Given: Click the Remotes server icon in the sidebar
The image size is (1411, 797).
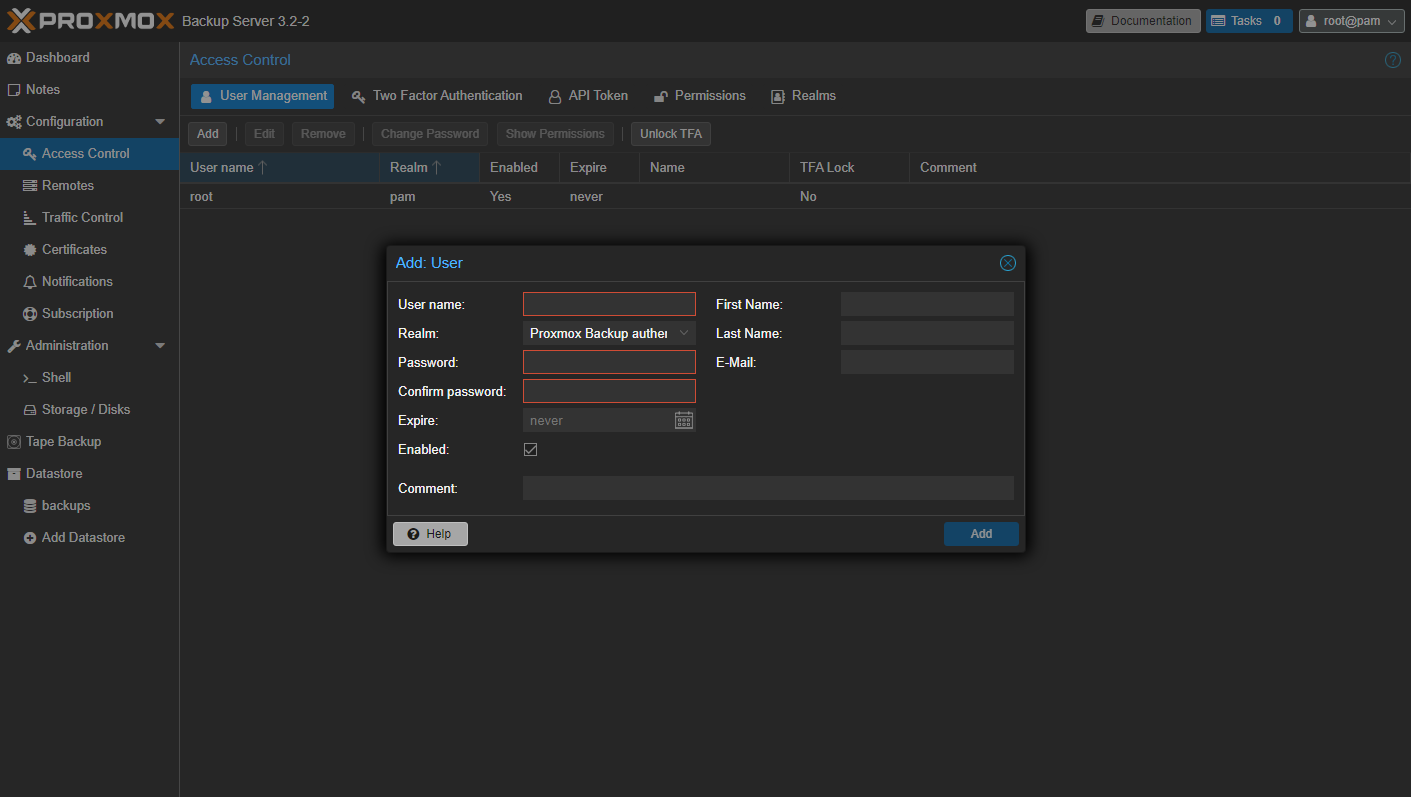Looking at the screenshot, I should click(x=30, y=186).
